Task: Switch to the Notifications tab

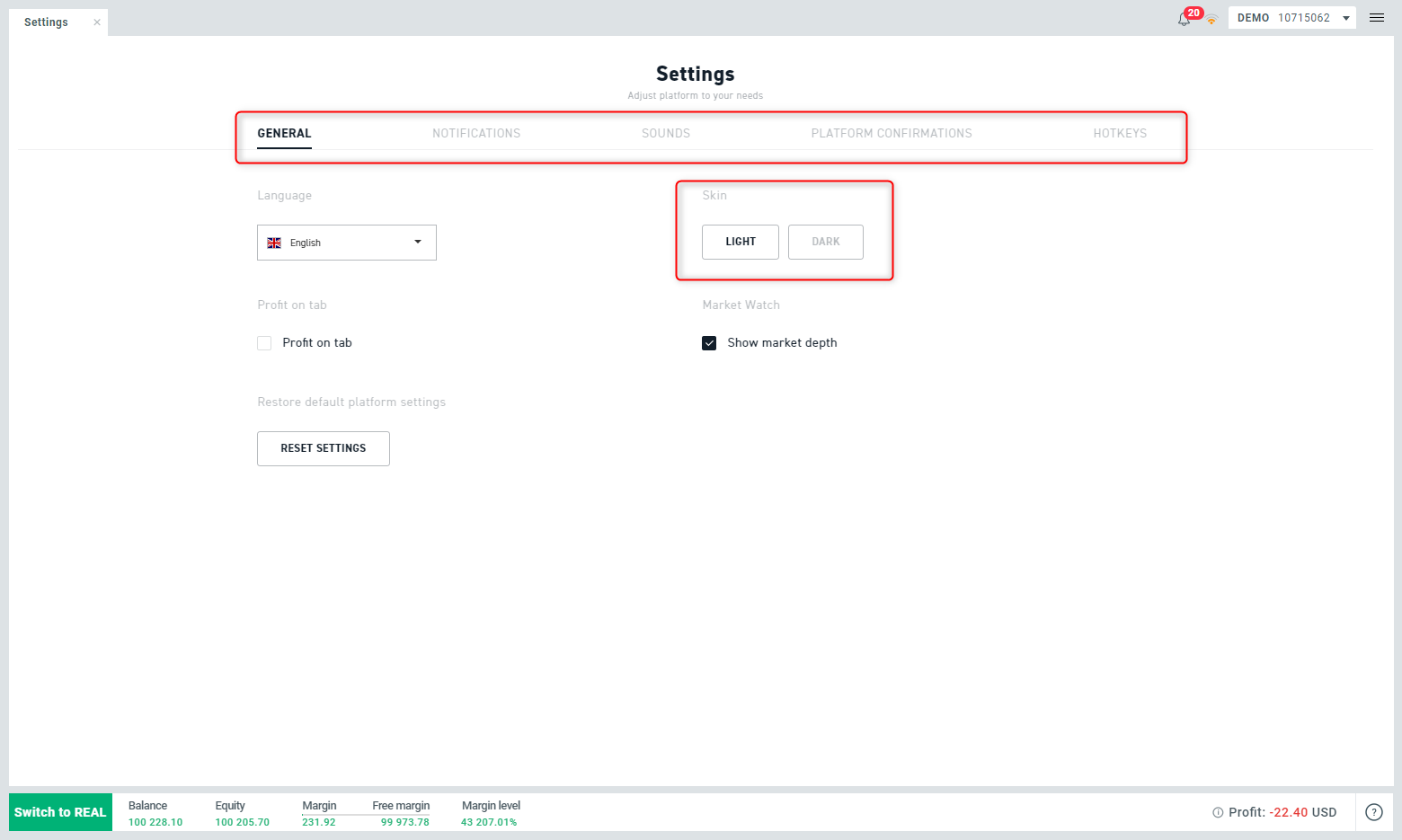Action: click(x=476, y=133)
